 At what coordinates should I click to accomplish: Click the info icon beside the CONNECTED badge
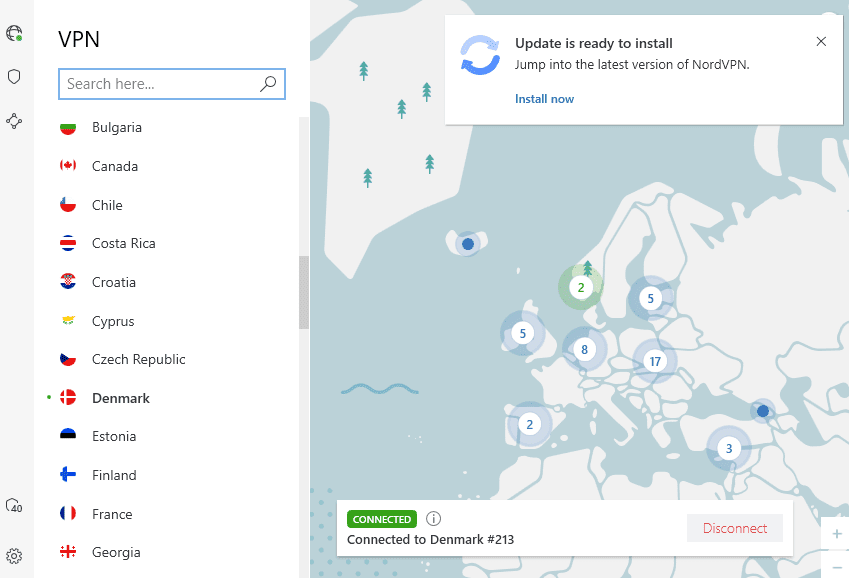pyautogui.click(x=433, y=518)
